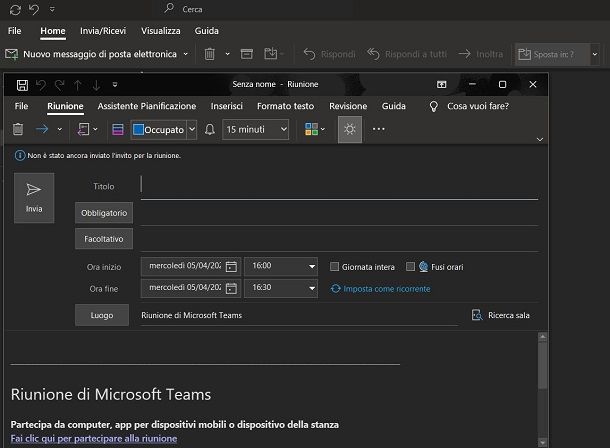
Task: Switch to the Formato testo tab
Action: point(285,106)
